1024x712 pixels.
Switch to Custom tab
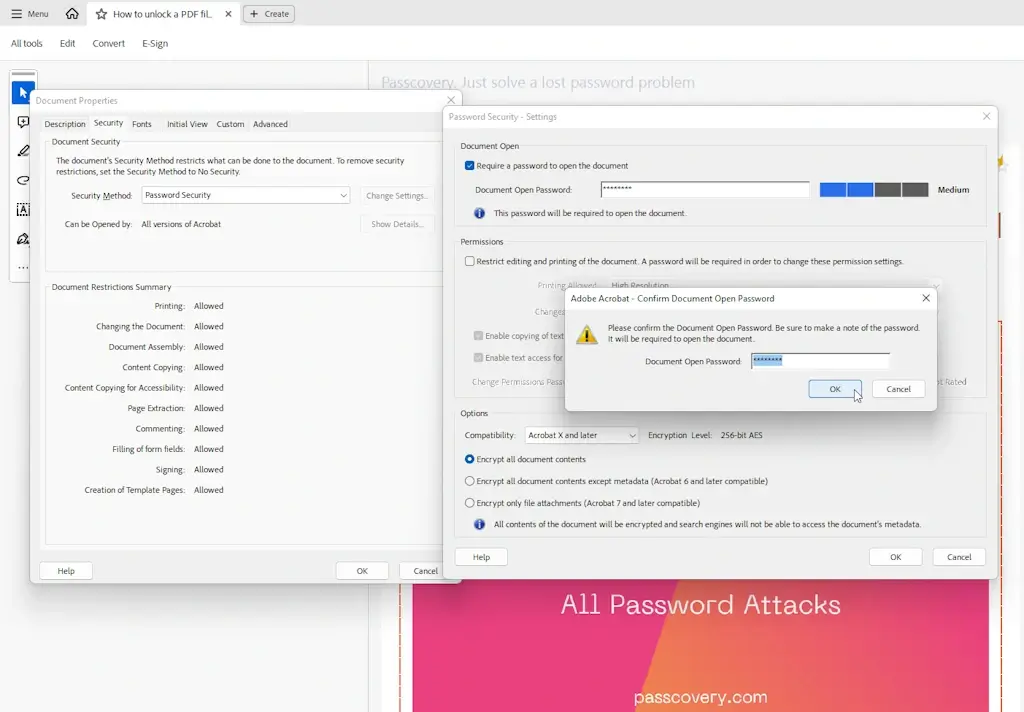[x=231, y=124]
